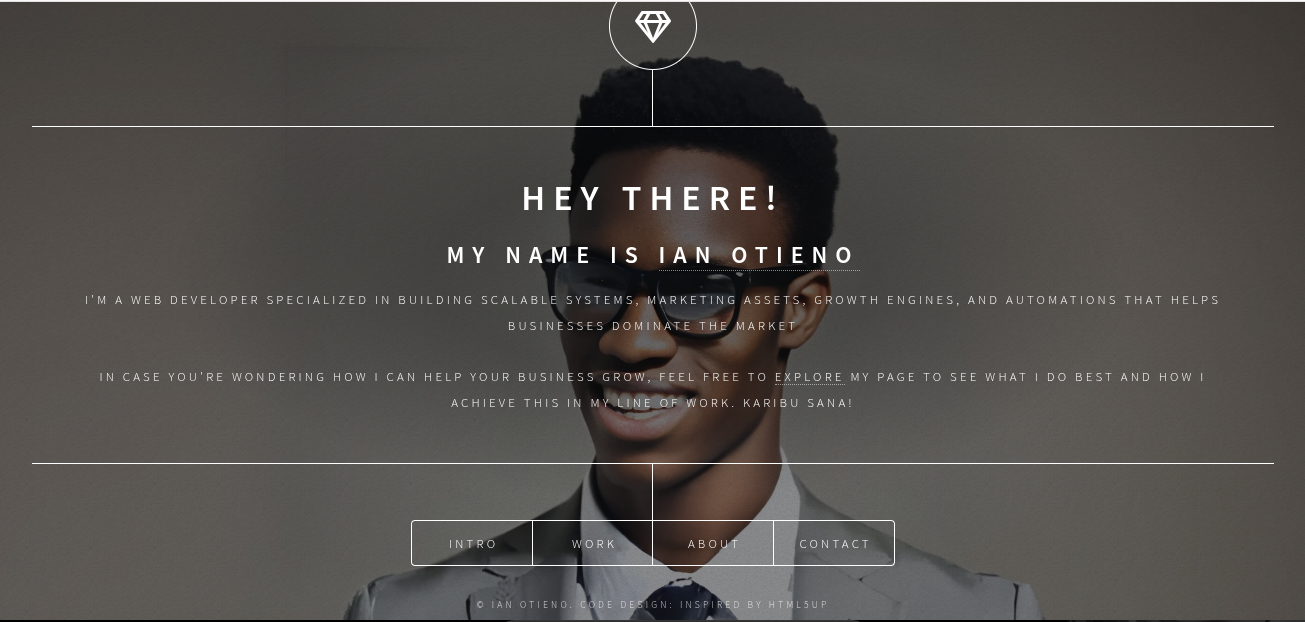The image size is (1305, 622).
Task: Open the WORK section
Action: pyautogui.click(x=593, y=544)
